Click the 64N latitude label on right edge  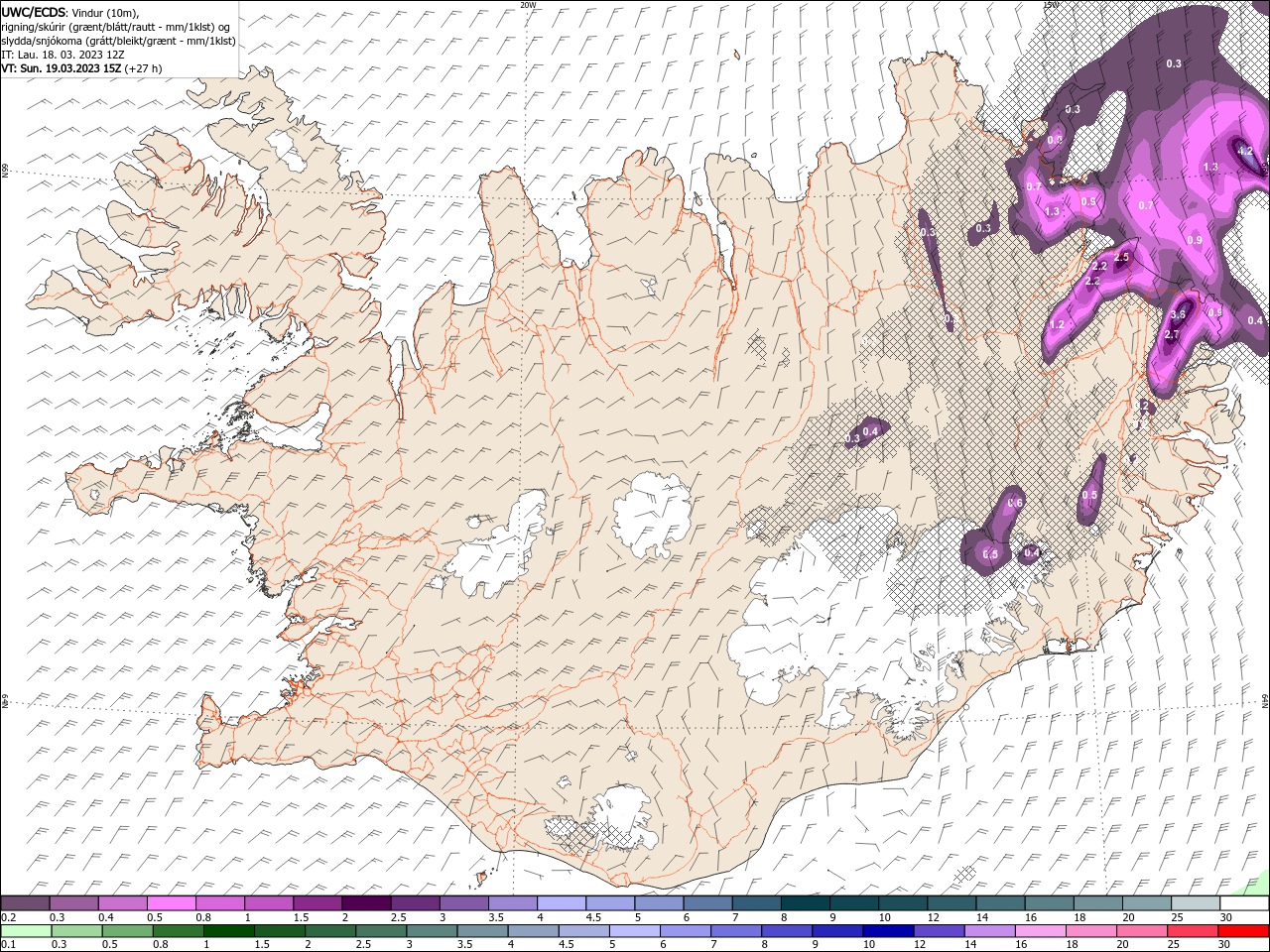coord(1265,699)
